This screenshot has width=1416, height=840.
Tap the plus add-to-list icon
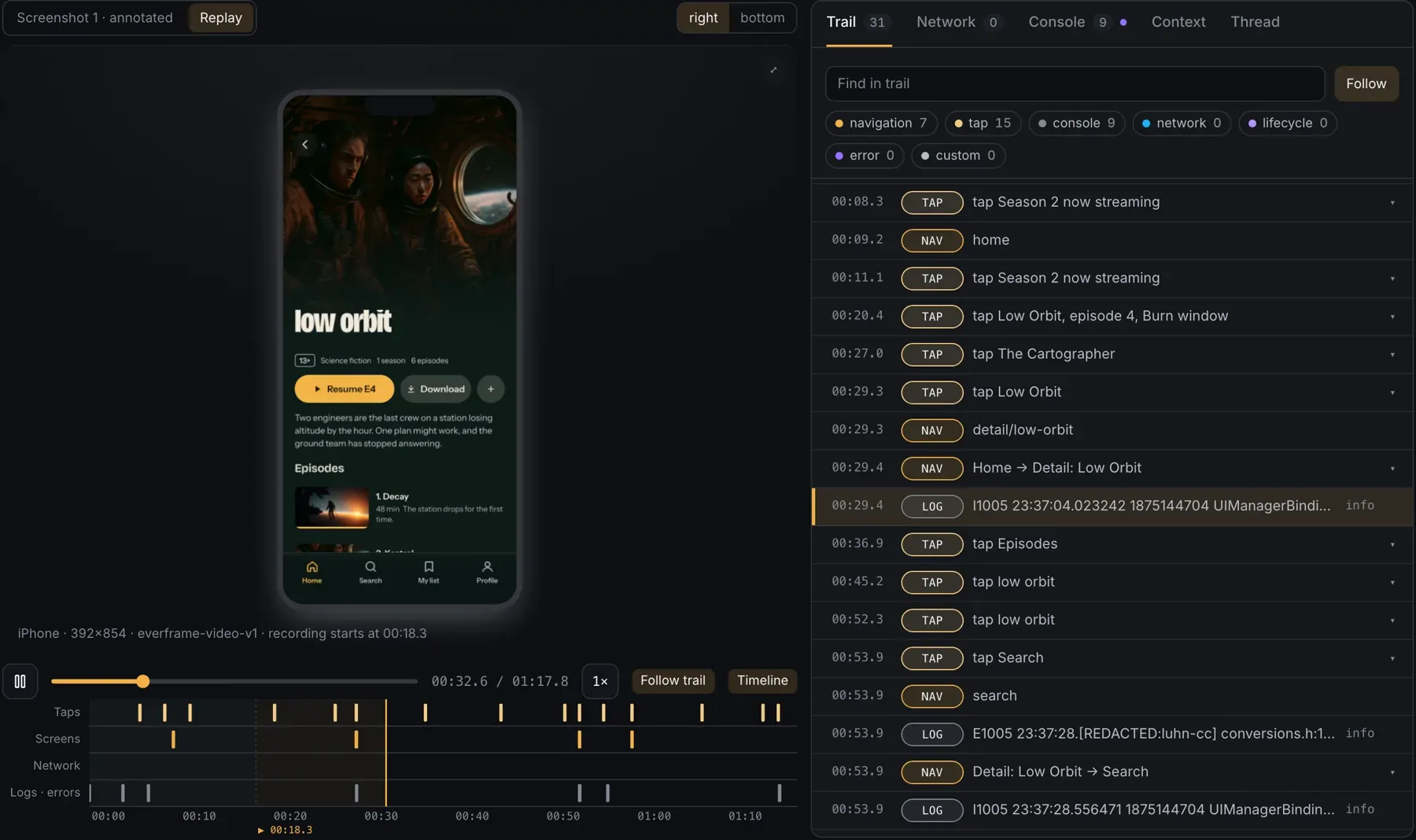click(x=491, y=389)
